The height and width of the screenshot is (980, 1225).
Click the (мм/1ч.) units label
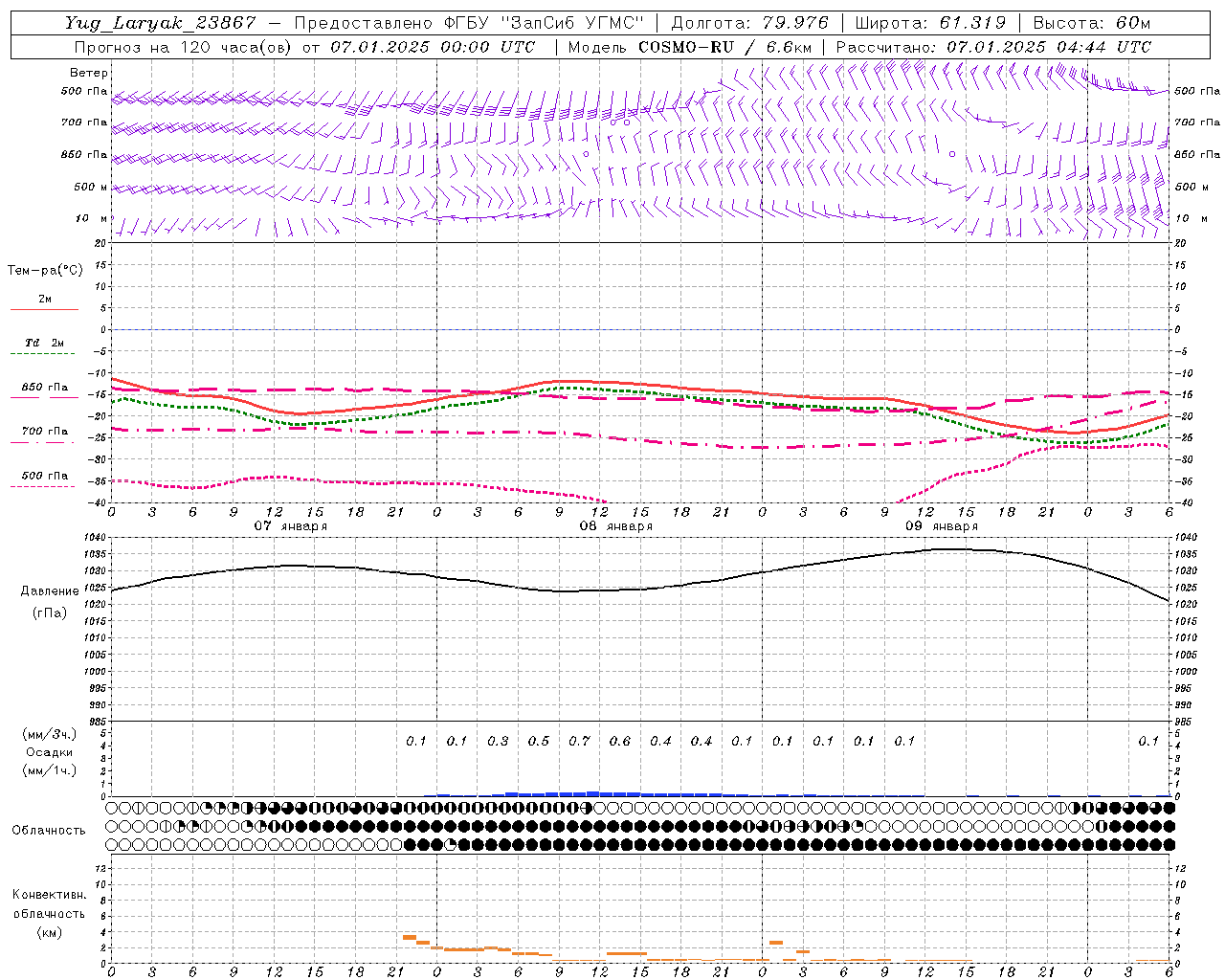tap(50, 770)
